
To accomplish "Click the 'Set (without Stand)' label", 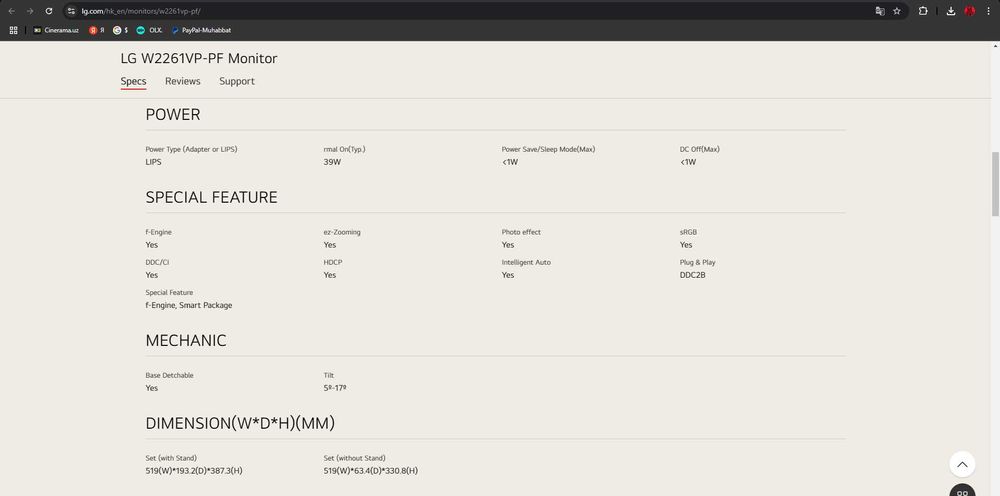I will pos(355,458).
